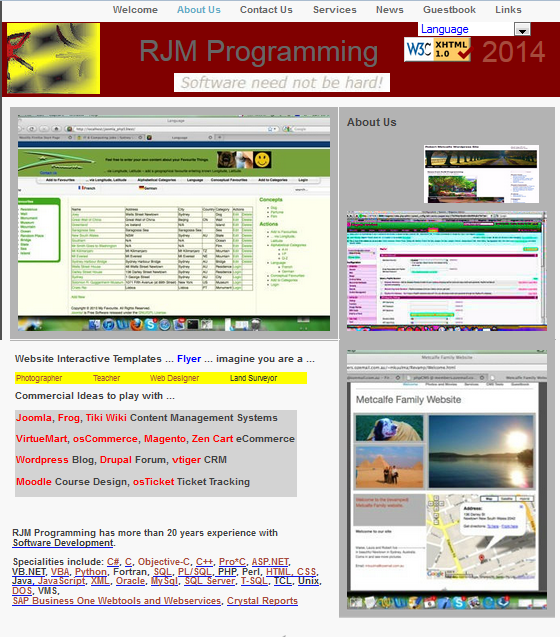Open the Guestbook page

click(x=449, y=10)
